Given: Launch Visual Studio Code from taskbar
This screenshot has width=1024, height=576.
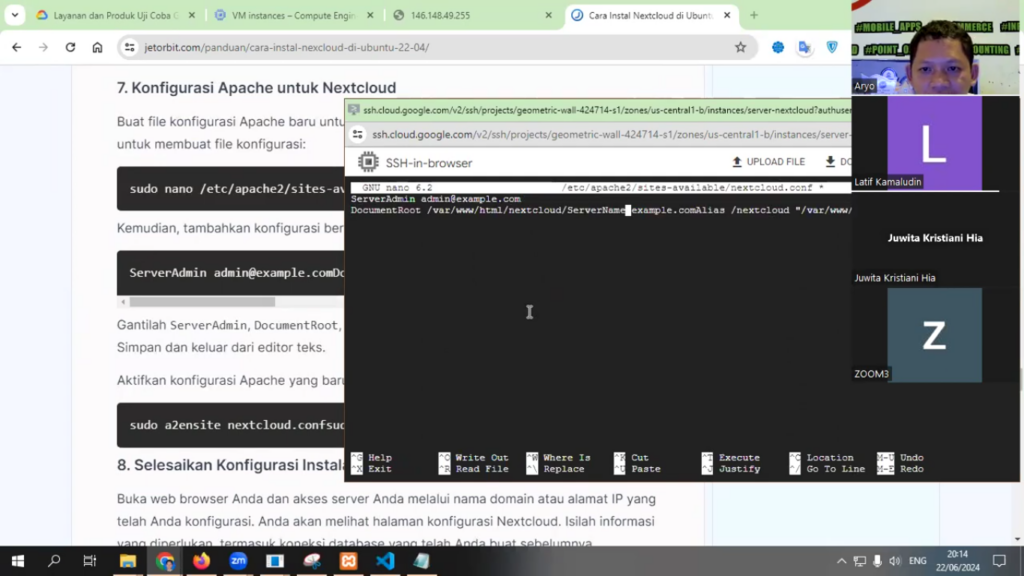Looking at the screenshot, I should [385, 561].
